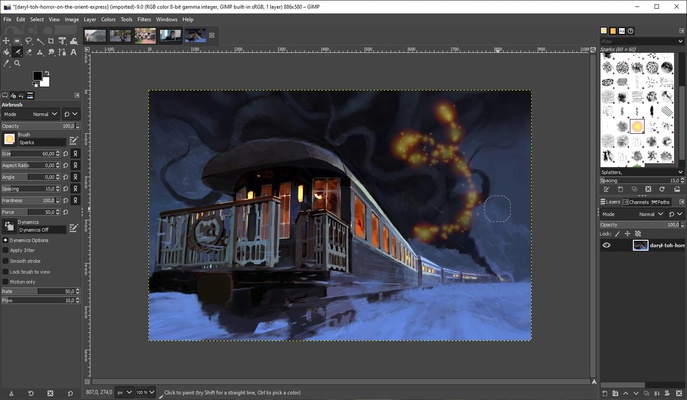The height and width of the screenshot is (400, 687).
Task: Create a new layer
Action: click(x=605, y=393)
